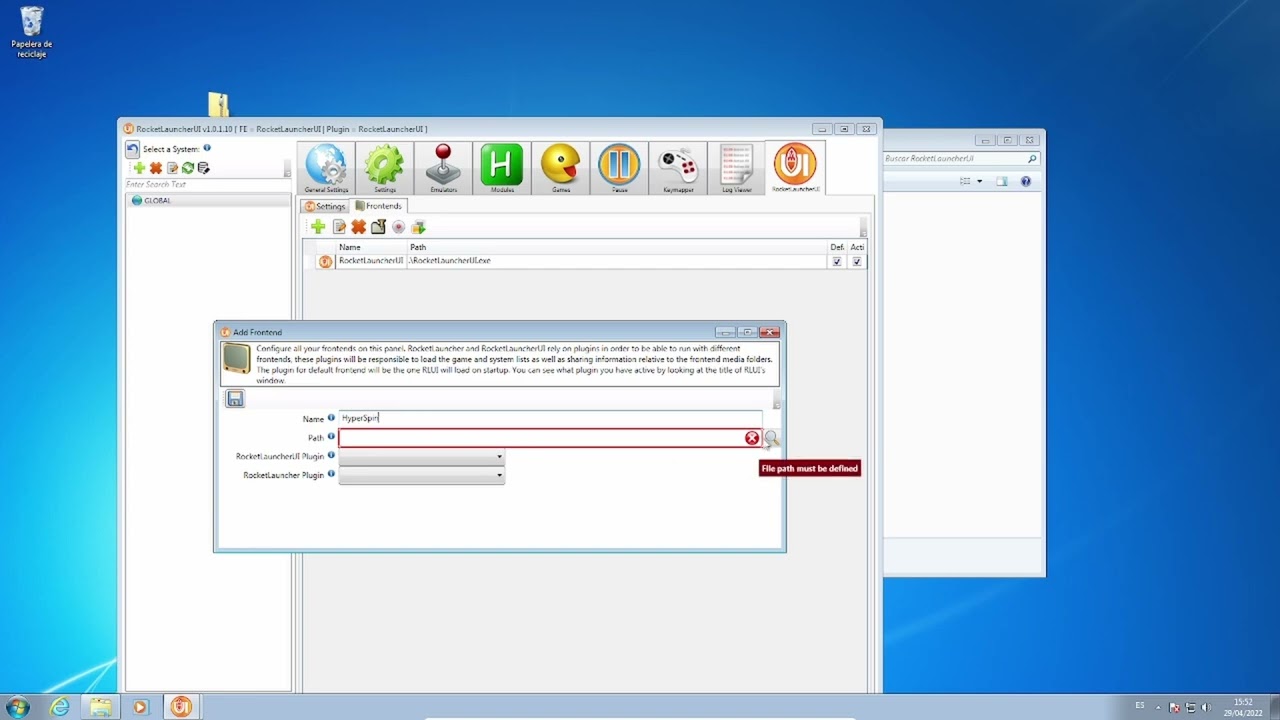This screenshot has height=720, width=1280.
Task: Open the Keymapper gamepad tab
Action: 677,168
